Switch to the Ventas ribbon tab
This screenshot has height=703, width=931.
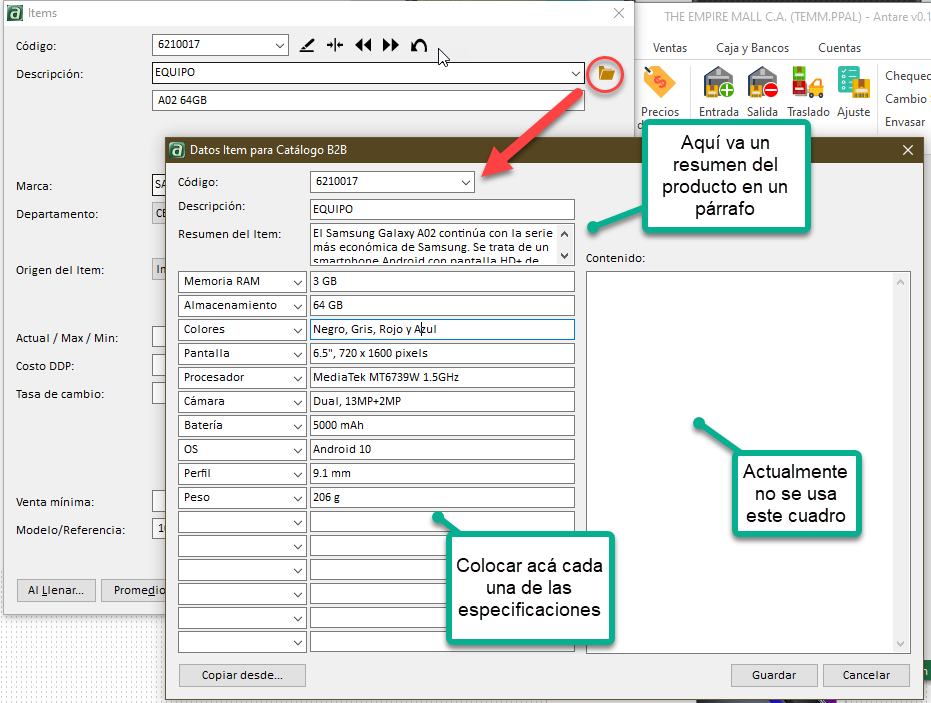[669, 48]
